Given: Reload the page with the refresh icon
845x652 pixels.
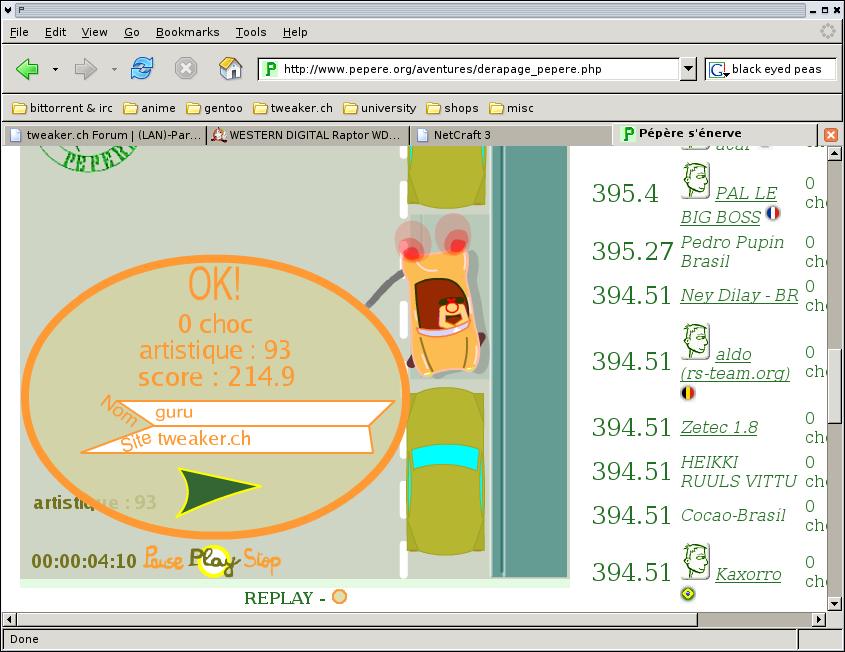Looking at the screenshot, I should pyautogui.click(x=143, y=69).
